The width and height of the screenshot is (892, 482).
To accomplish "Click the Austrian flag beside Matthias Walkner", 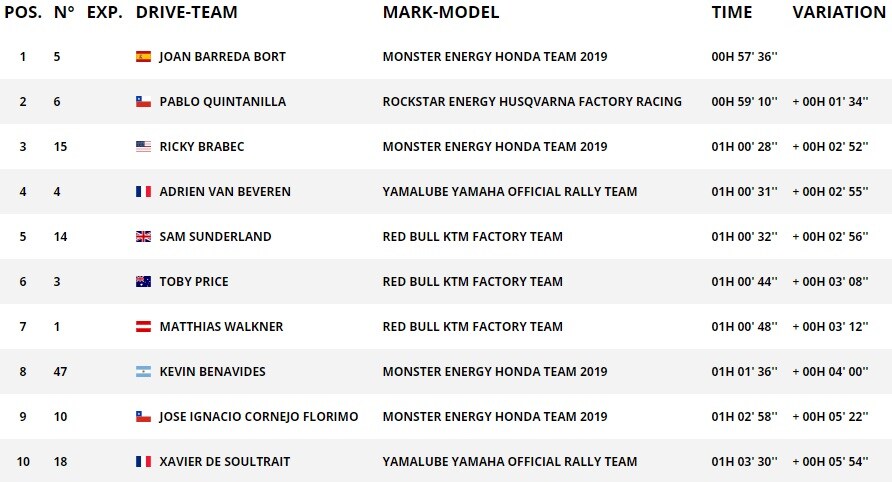I will [143, 326].
